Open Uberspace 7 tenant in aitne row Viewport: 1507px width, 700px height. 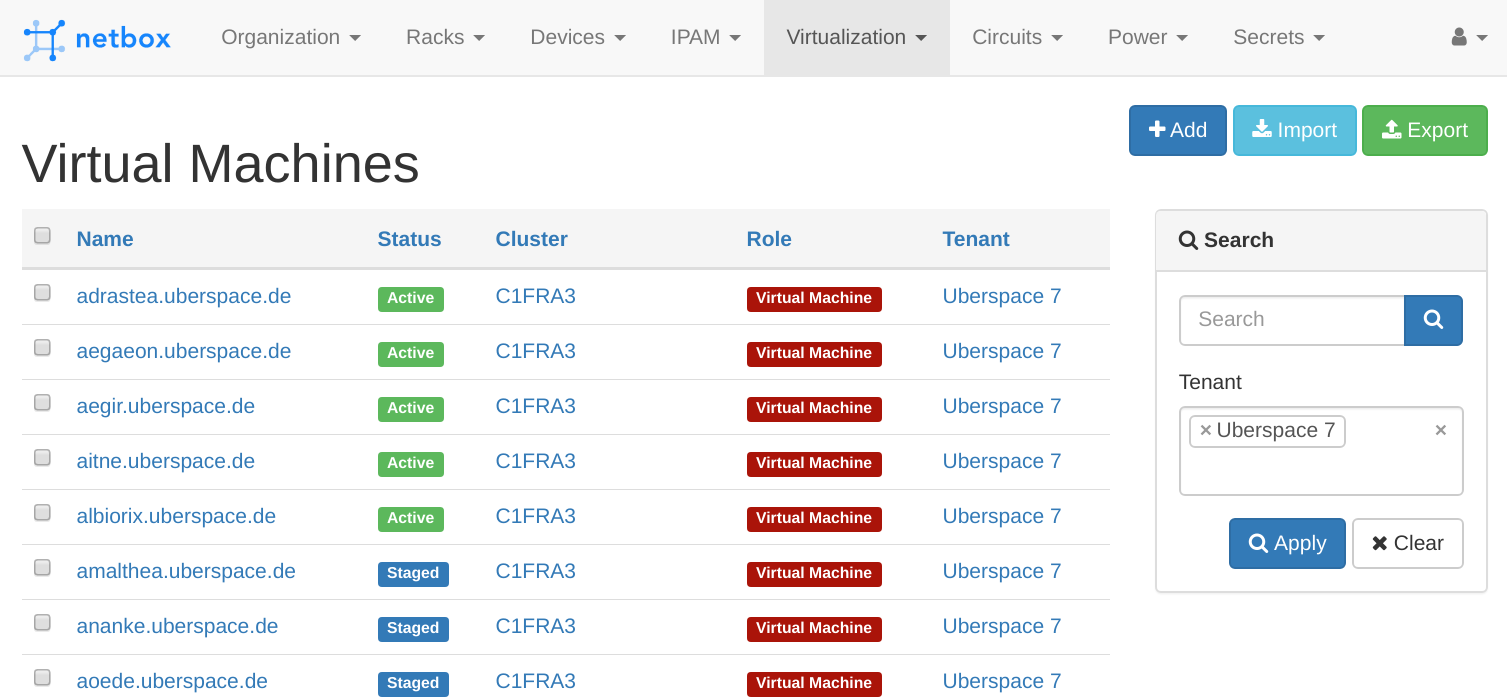coord(1002,461)
